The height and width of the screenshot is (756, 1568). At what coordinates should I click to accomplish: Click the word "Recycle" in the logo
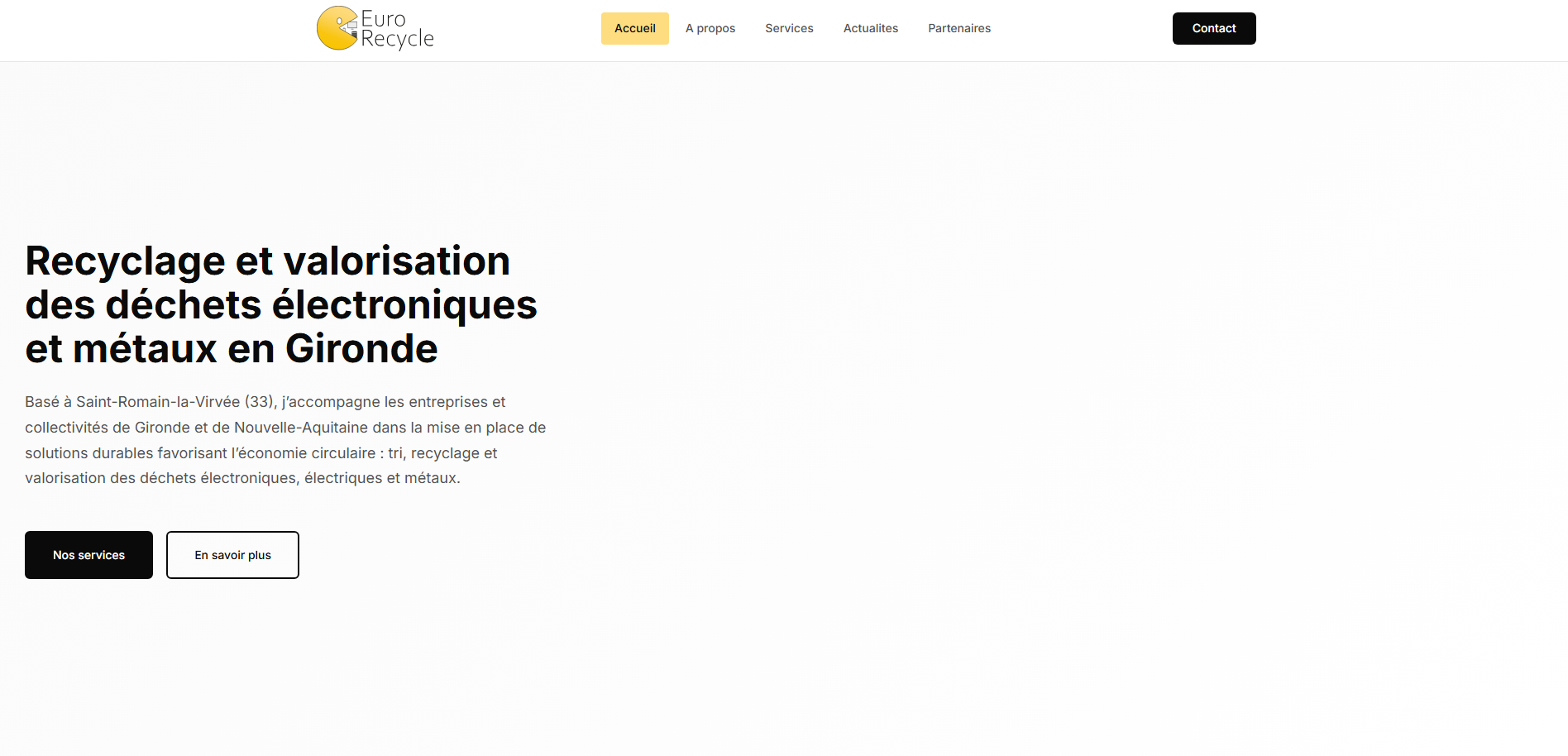[397, 39]
